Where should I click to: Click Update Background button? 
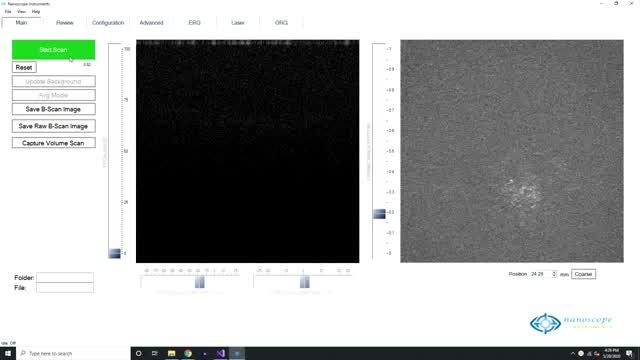coord(53,81)
